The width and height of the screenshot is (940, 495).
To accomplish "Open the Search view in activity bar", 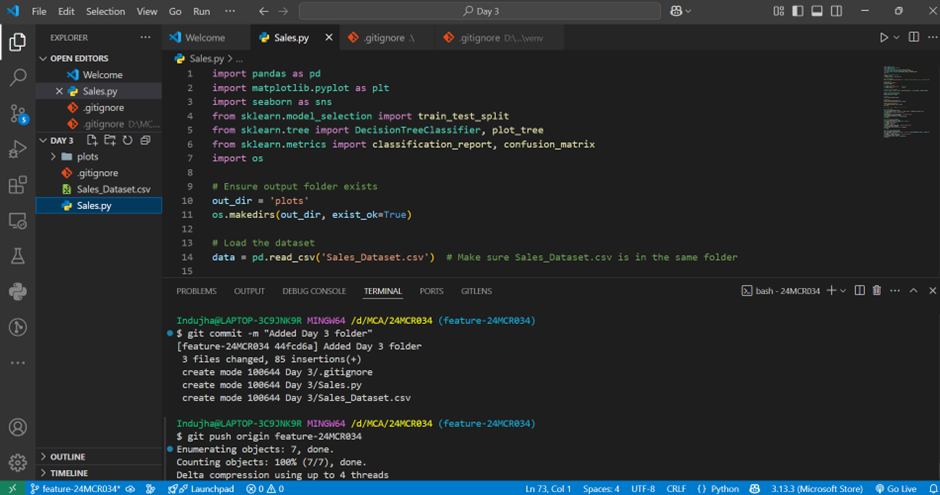I will click(18, 77).
